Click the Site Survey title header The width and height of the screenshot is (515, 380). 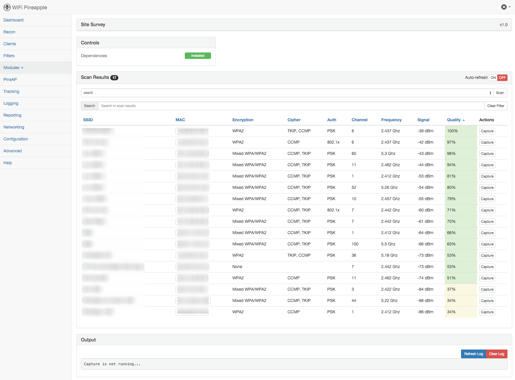click(93, 25)
